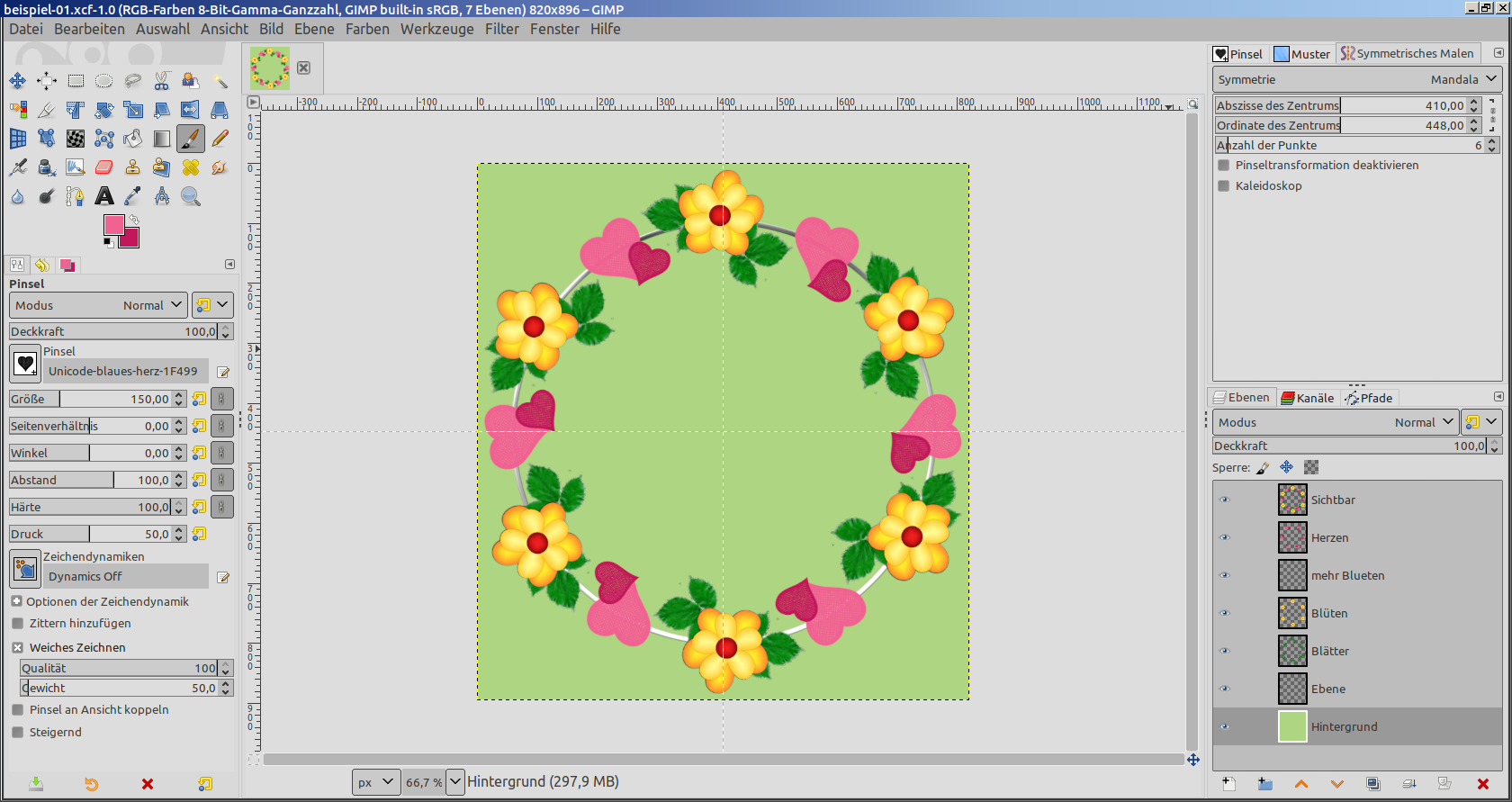
Task: Open the zoom percentage dropdown
Action: 455,781
